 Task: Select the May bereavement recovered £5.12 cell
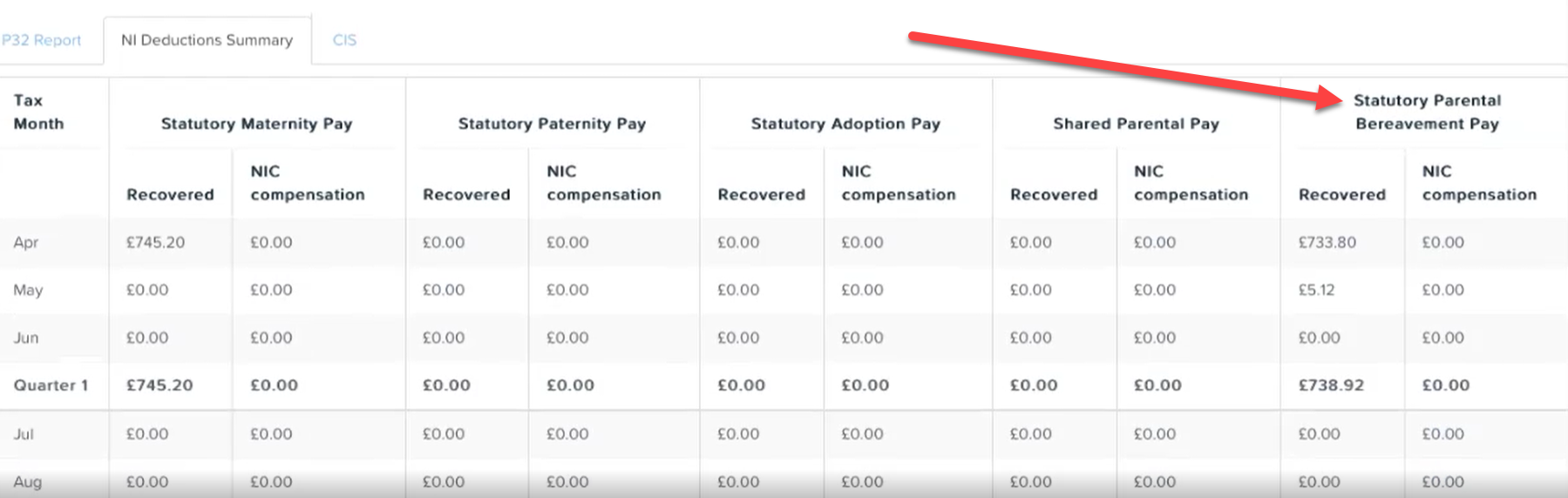[1316, 290]
